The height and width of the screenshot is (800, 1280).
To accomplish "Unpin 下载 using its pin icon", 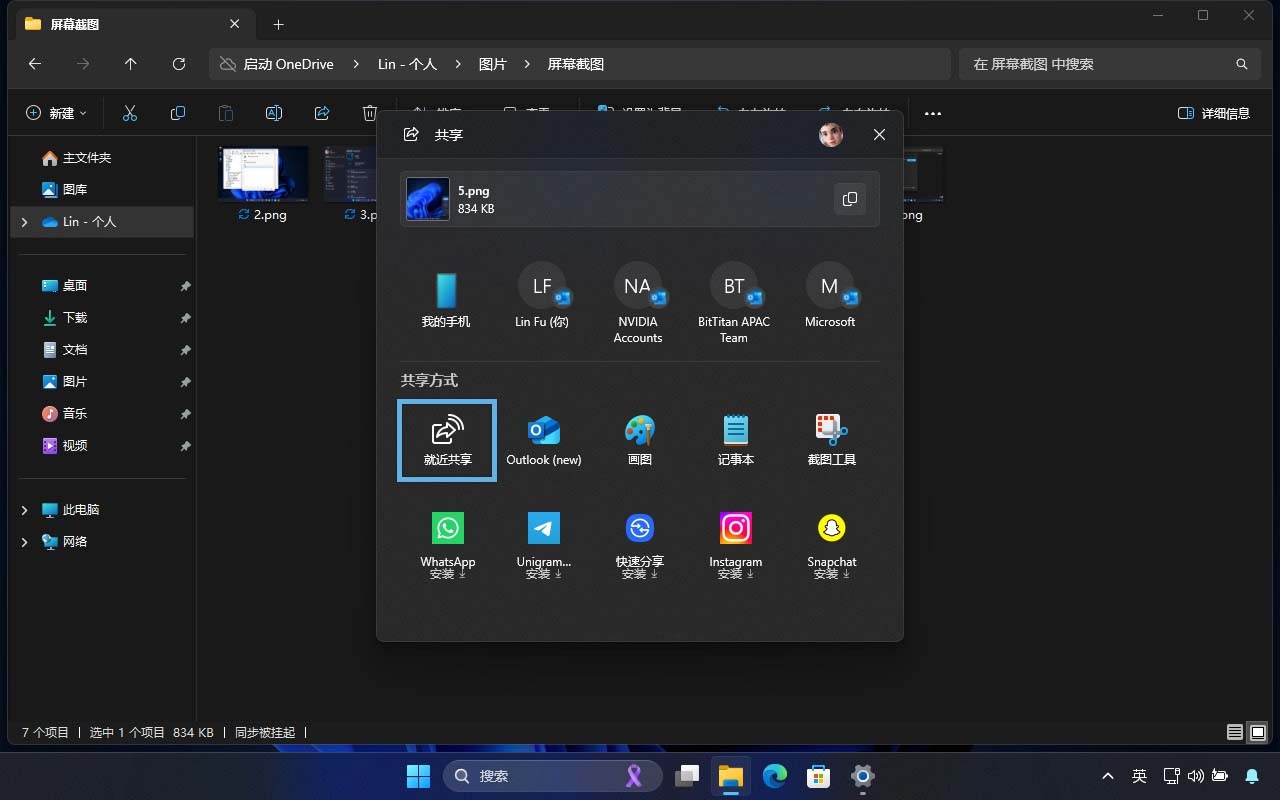I will (x=185, y=318).
